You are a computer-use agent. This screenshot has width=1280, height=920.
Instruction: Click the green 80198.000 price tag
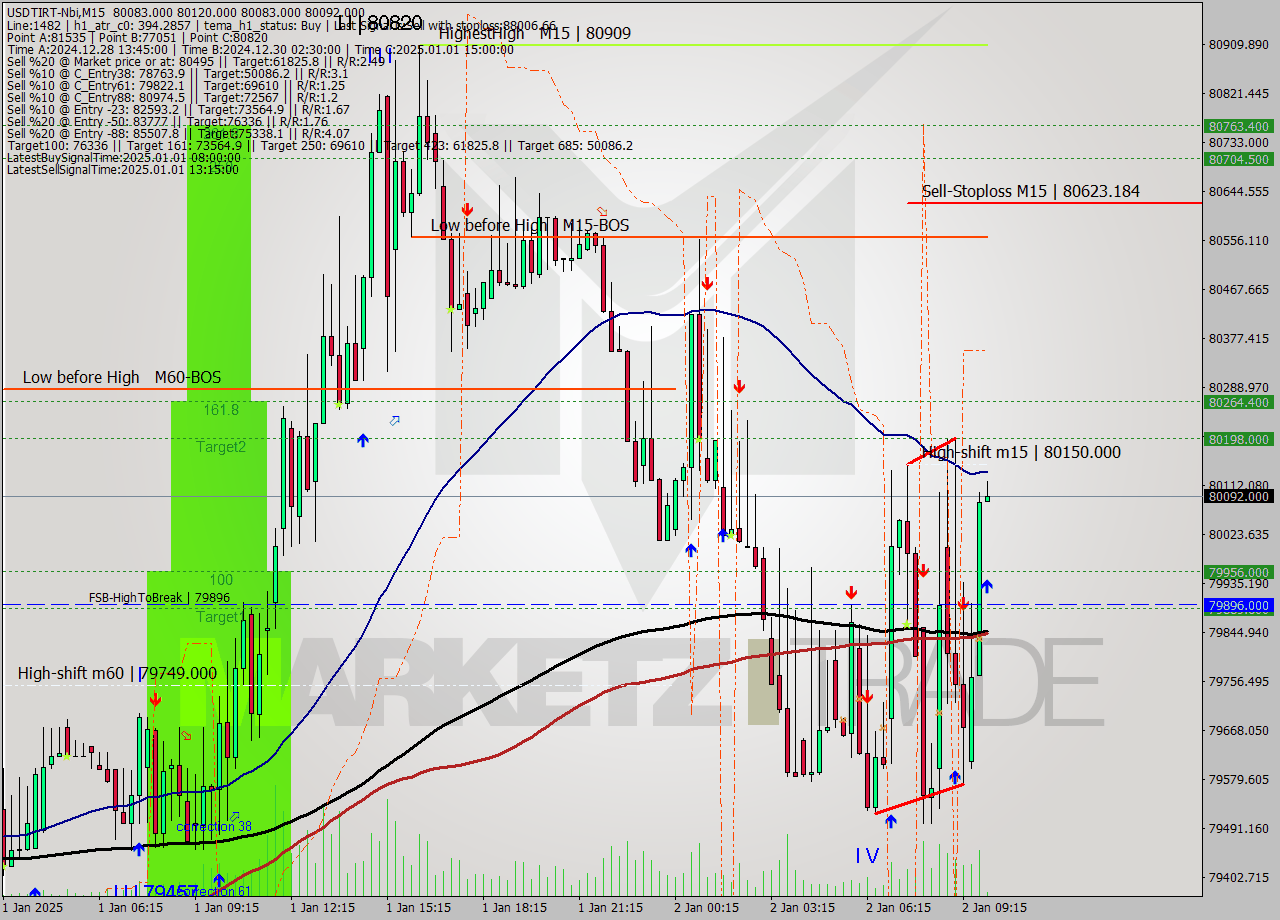(x=1239, y=438)
